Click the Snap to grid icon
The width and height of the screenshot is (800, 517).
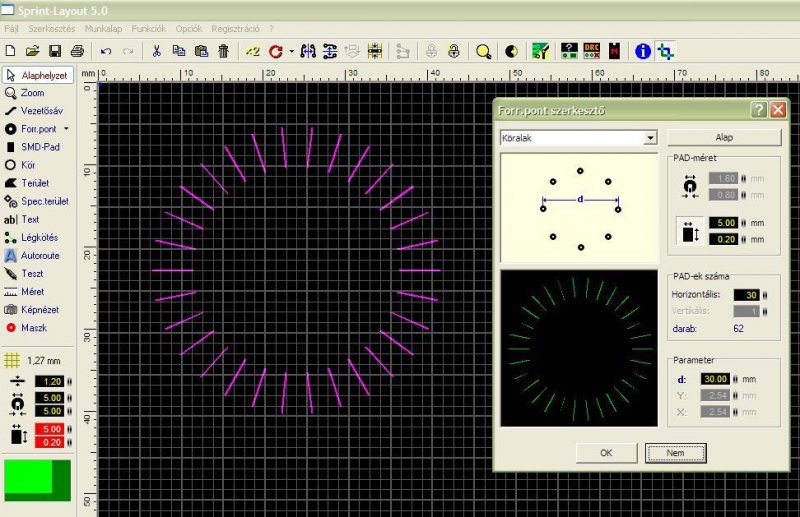point(375,51)
